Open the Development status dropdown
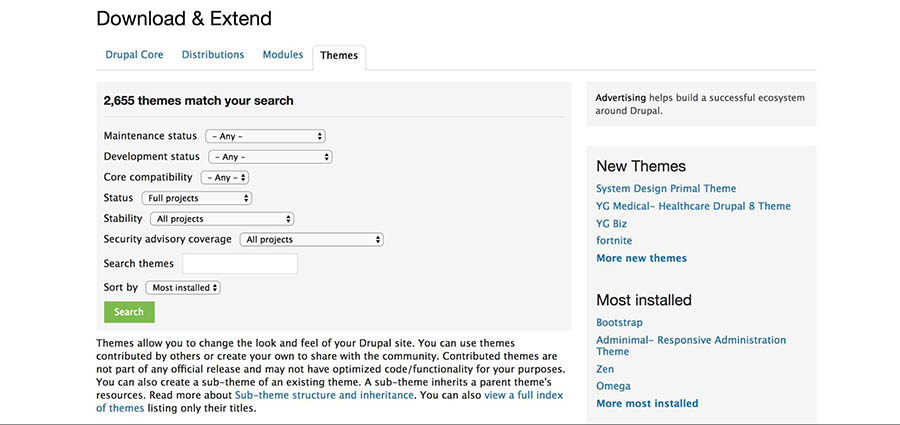The height and width of the screenshot is (425, 900). point(270,157)
